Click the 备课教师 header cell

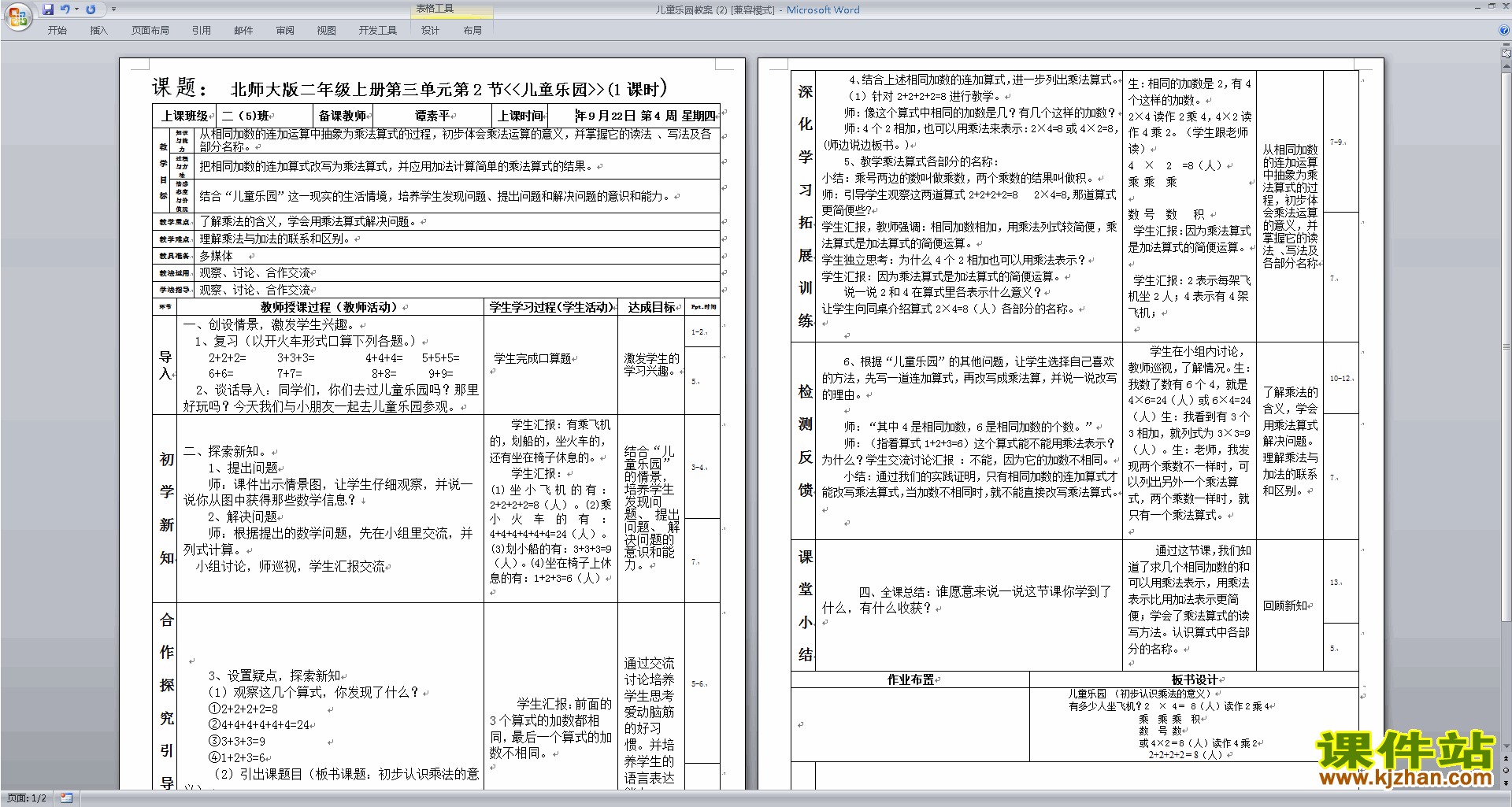pyautogui.click(x=343, y=116)
